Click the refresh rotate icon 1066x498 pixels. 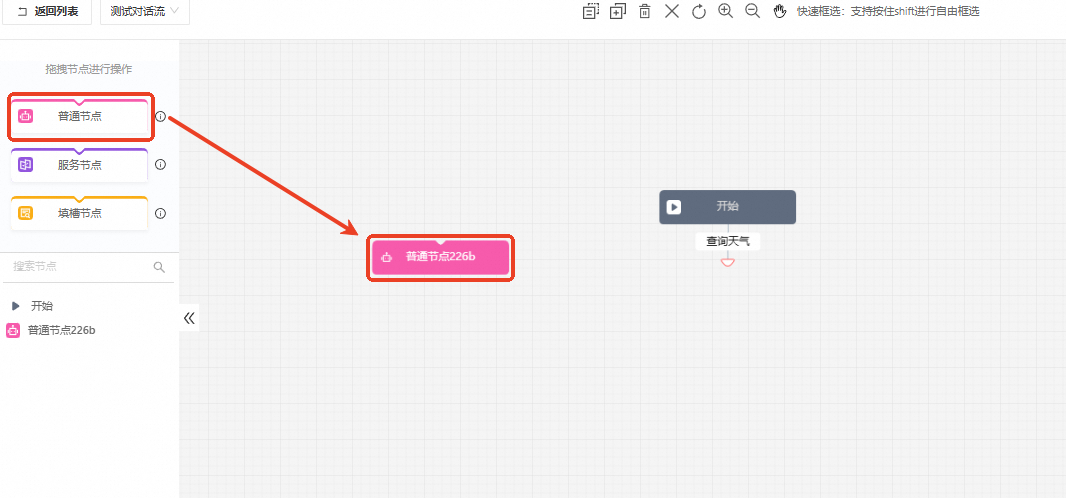click(x=699, y=12)
